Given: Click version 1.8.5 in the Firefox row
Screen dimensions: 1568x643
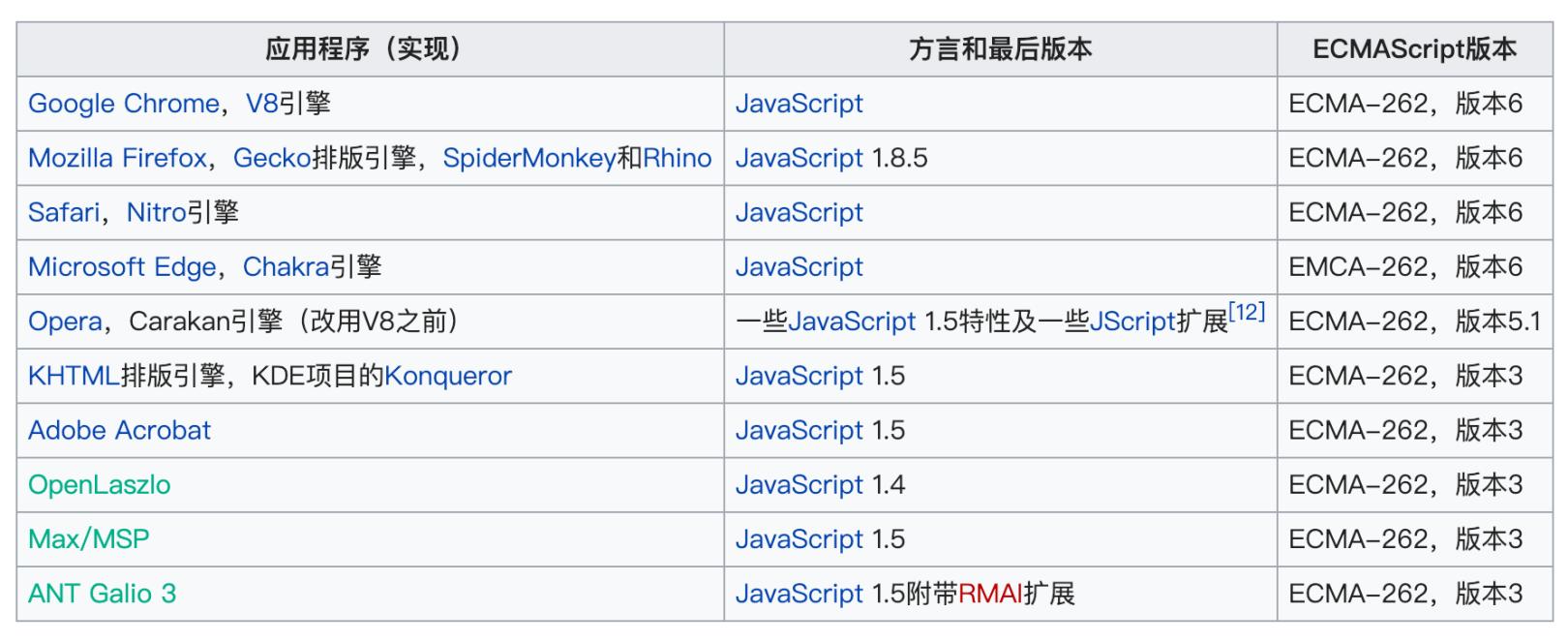Looking at the screenshot, I should (x=899, y=158).
